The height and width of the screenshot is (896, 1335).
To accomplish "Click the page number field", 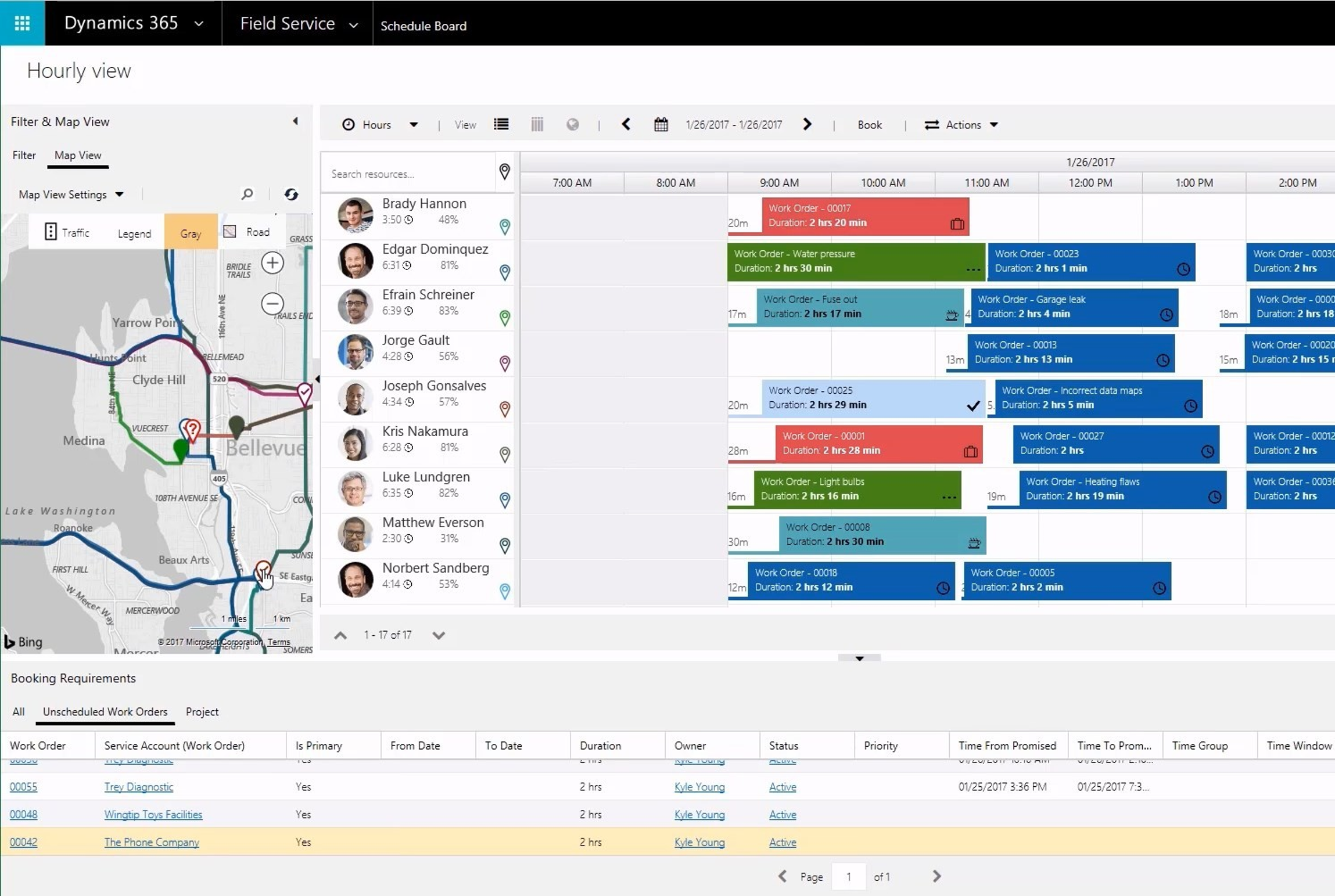I will tap(849, 876).
